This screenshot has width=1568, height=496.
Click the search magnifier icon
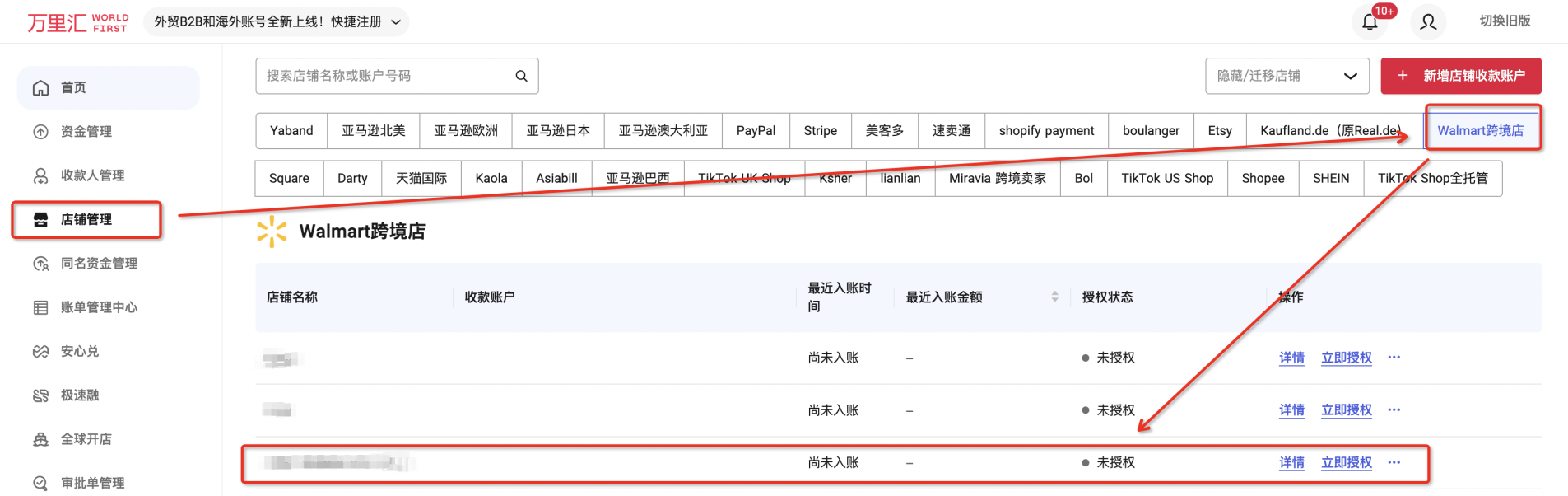tap(521, 76)
